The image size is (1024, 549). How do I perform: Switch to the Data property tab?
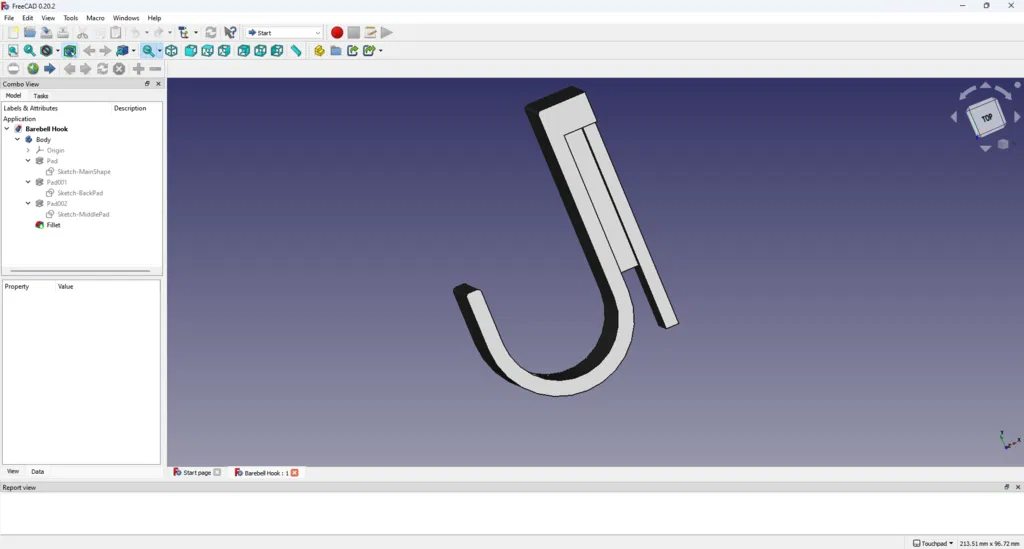click(x=38, y=471)
